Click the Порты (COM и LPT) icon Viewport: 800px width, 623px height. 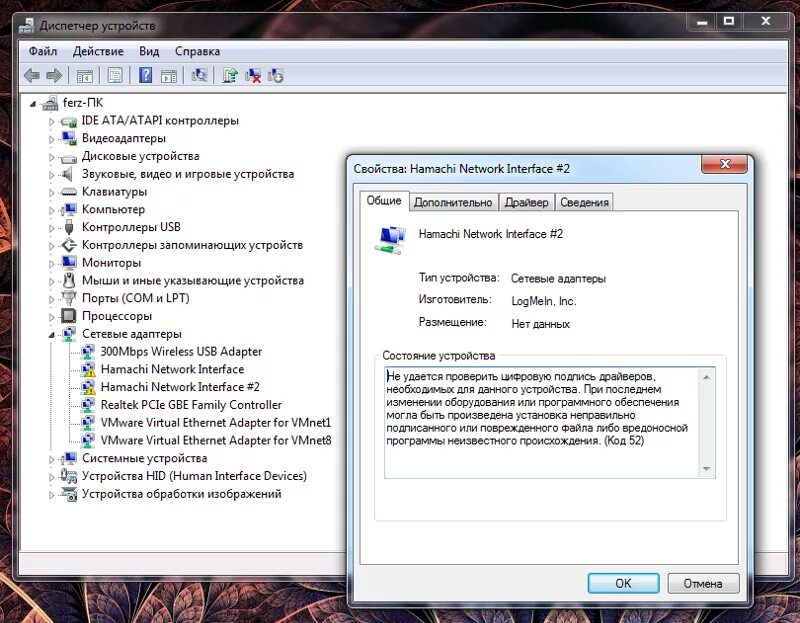[x=68, y=297]
